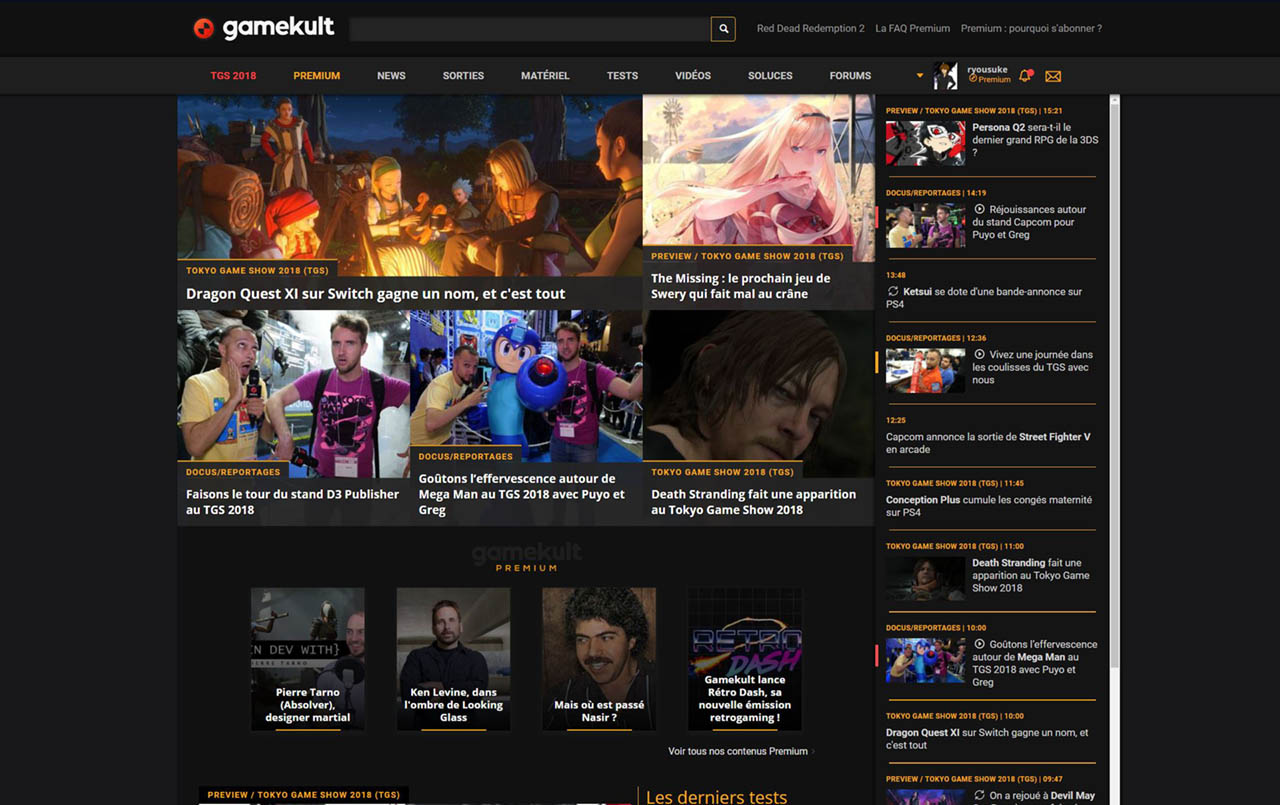The width and height of the screenshot is (1280, 805).
Task: Follow the Red Dead Redemption 2 link
Action: (x=810, y=29)
